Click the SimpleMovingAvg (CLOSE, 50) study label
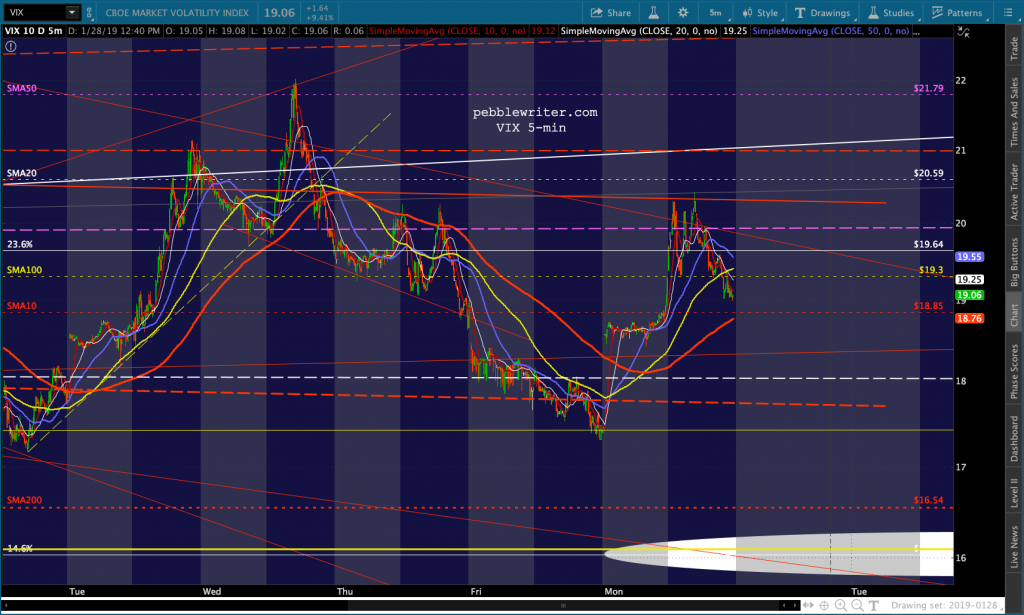This screenshot has width=1024, height=615. [831, 31]
